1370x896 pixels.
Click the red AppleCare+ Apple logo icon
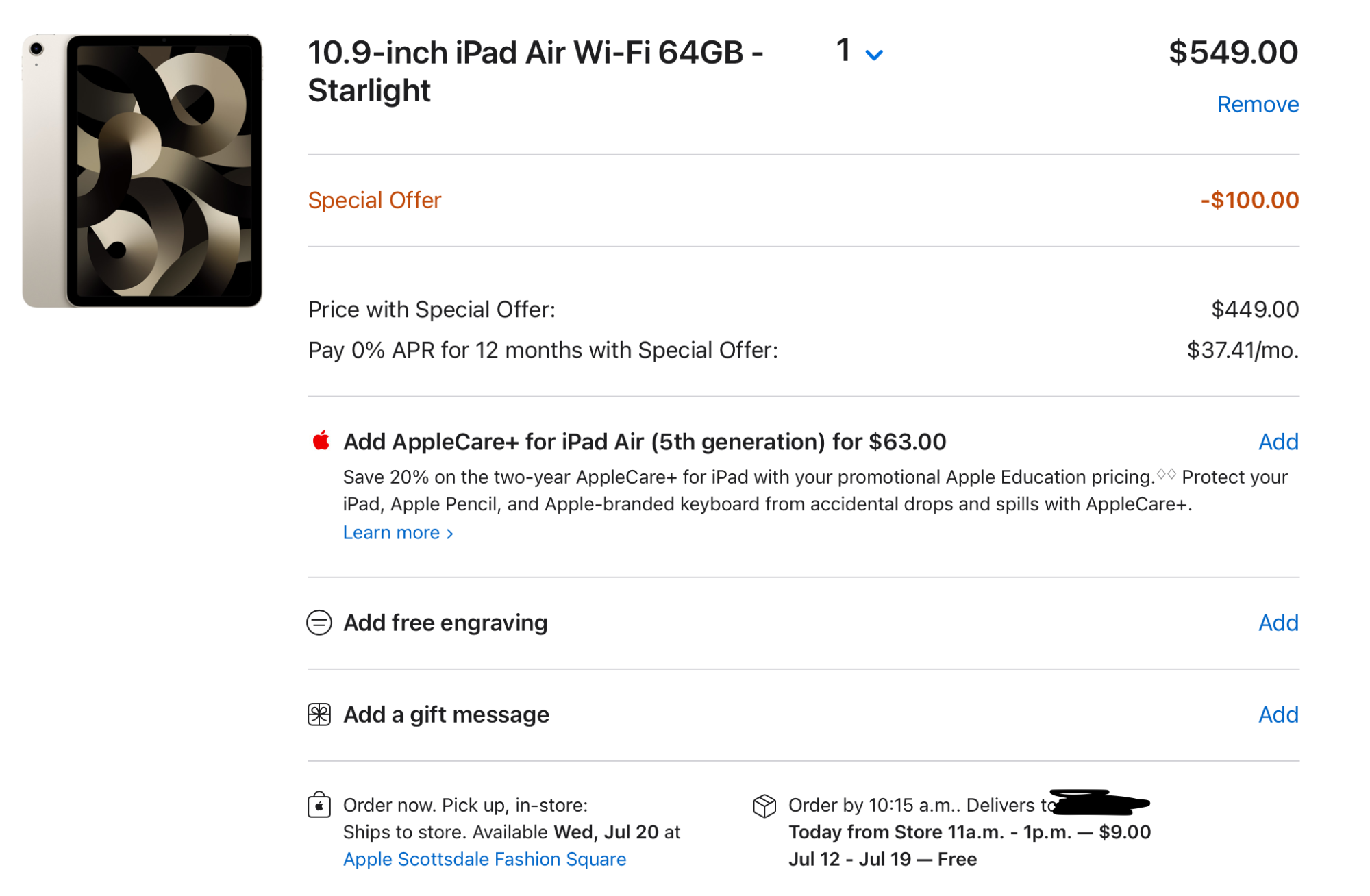point(321,440)
